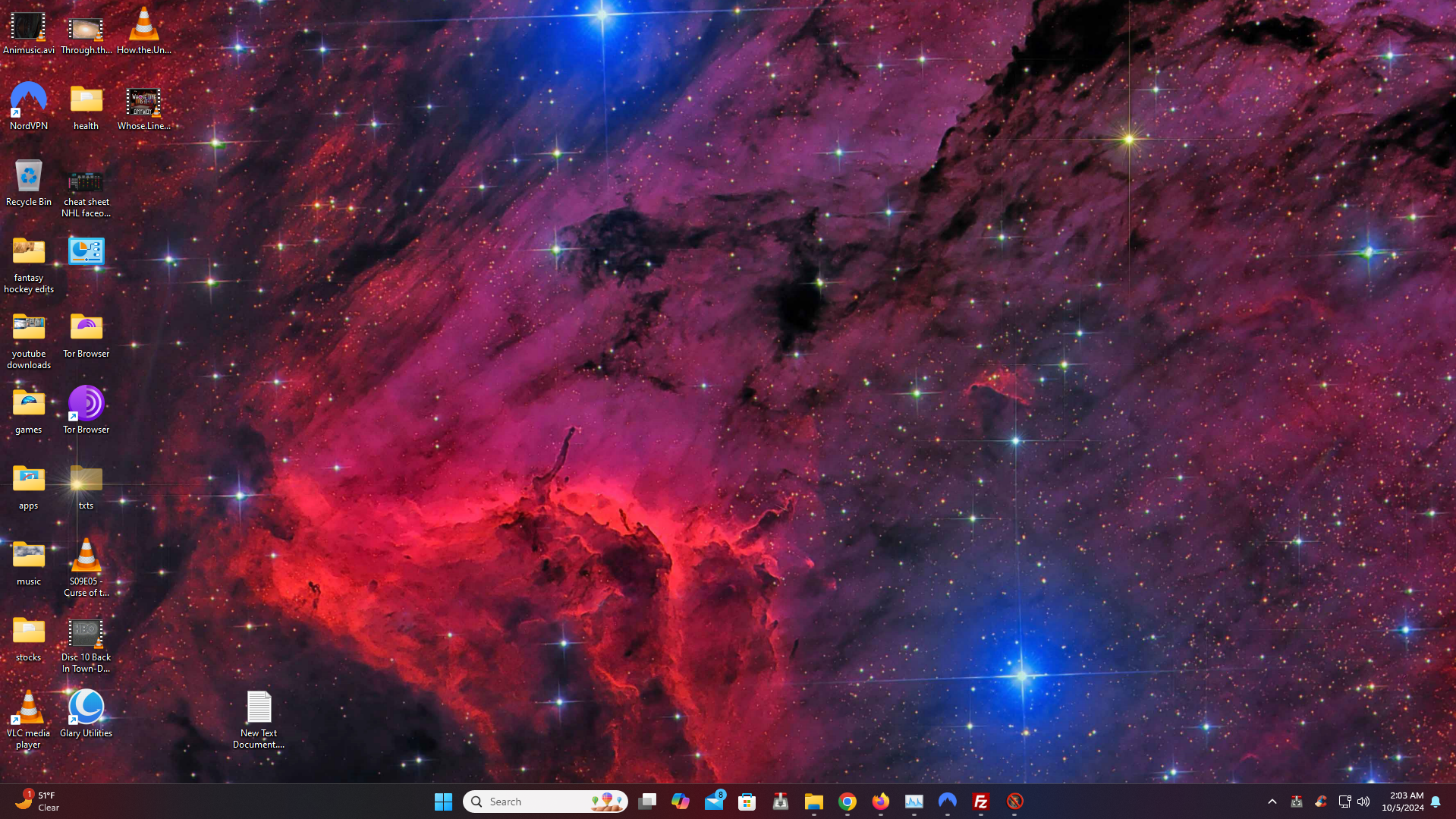1456x819 pixels.
Task: Select the Recycle Bin icon
Action: click(x=28, y=177)
